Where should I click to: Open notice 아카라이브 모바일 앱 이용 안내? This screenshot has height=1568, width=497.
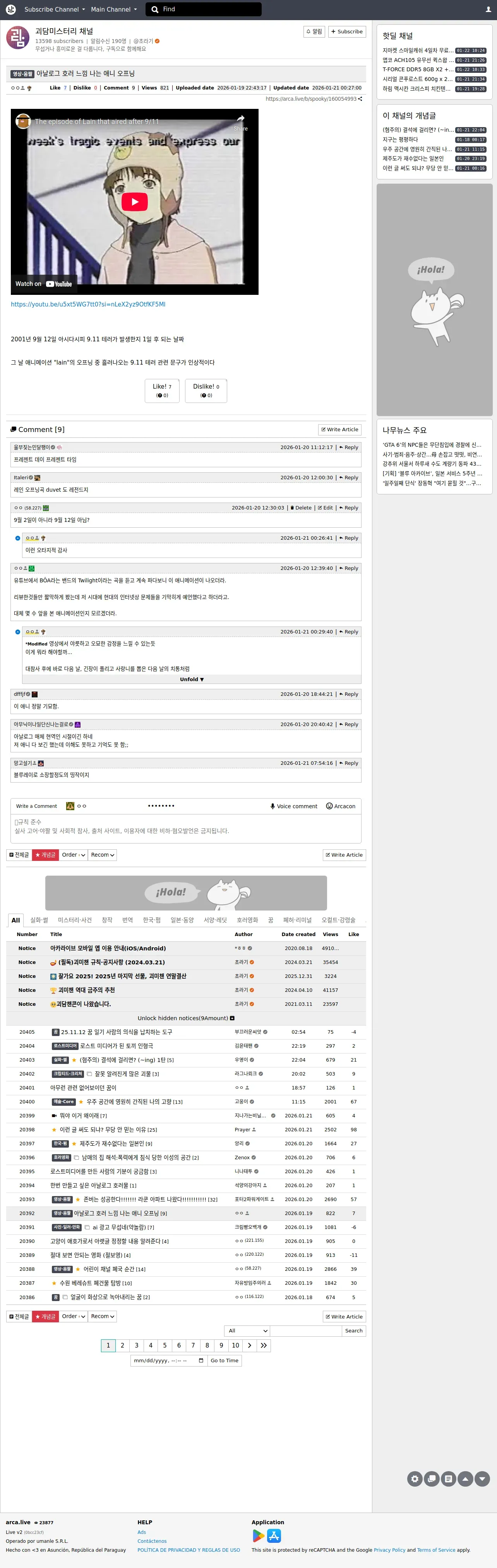(x=108, y=948)
